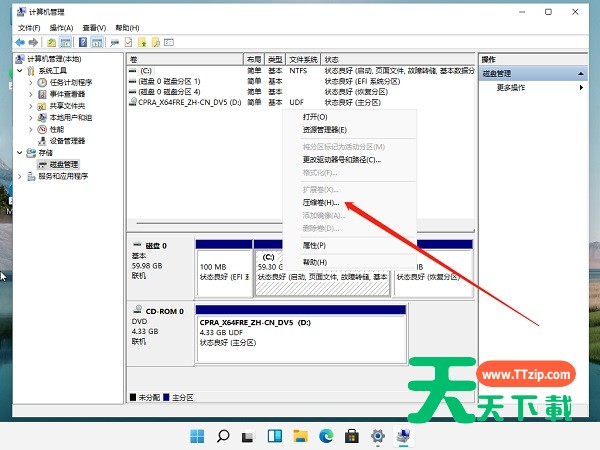Screen dimensions: 600x450
Task: Expand 更多操作 submenu arrow in actions pane
Action: pyautogui.click(x=581, y=88)
